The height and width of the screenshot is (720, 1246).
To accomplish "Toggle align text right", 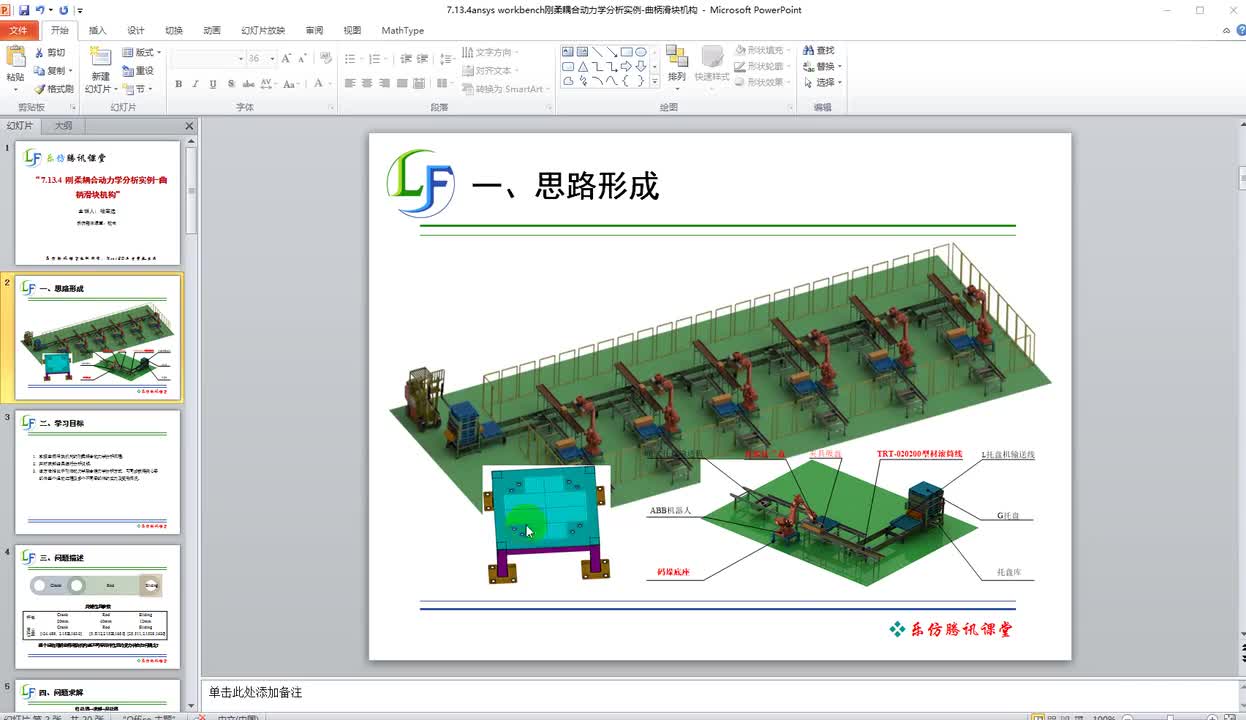I will coord(385,84).
